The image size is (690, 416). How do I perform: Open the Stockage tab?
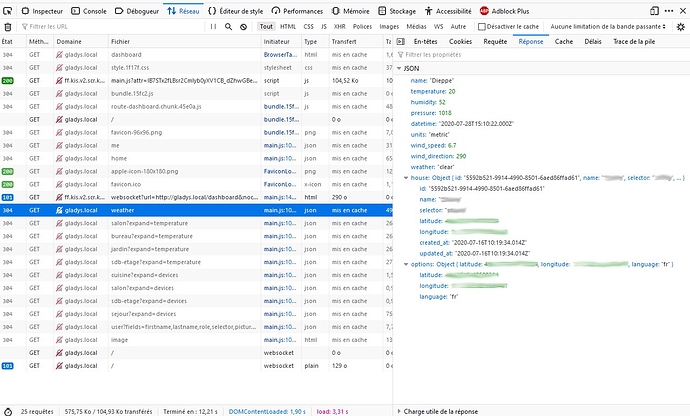point(397,11)
